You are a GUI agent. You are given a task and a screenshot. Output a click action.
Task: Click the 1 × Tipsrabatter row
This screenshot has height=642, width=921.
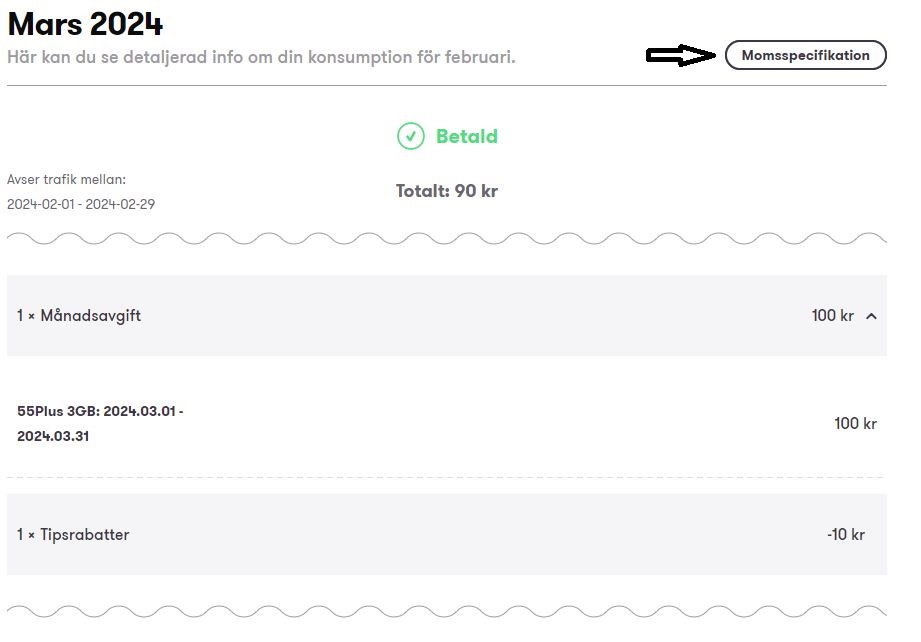click(x=446, y=535)
